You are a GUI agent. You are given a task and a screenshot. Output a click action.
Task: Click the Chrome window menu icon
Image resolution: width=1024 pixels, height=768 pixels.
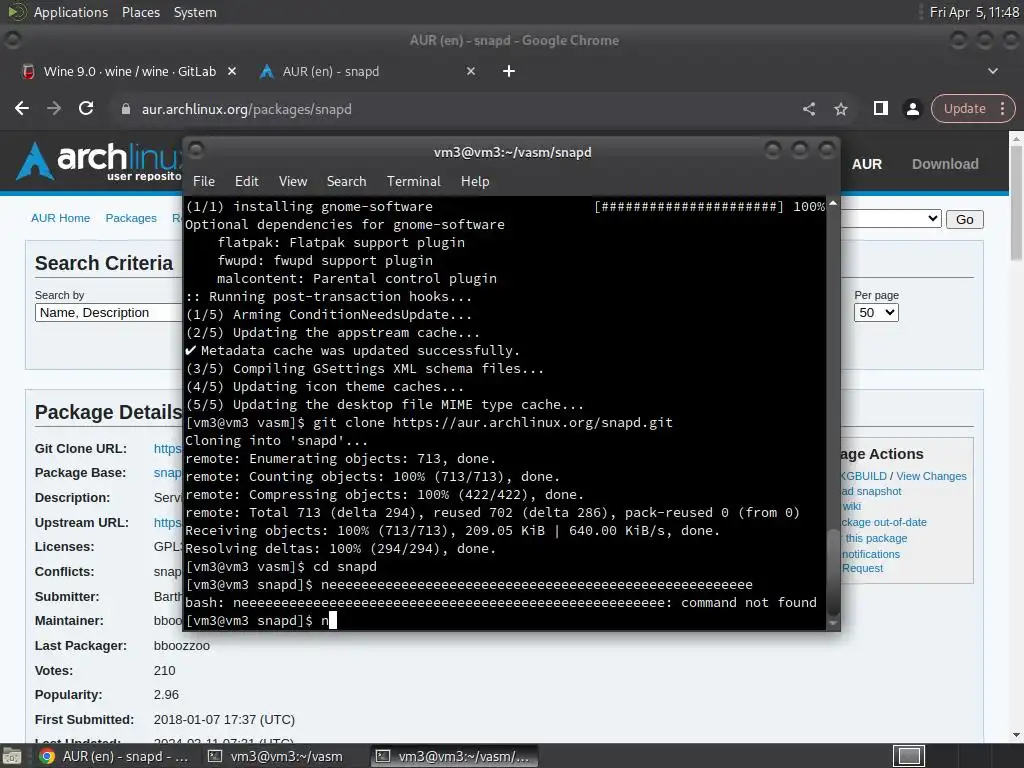[x=12, y=40]
